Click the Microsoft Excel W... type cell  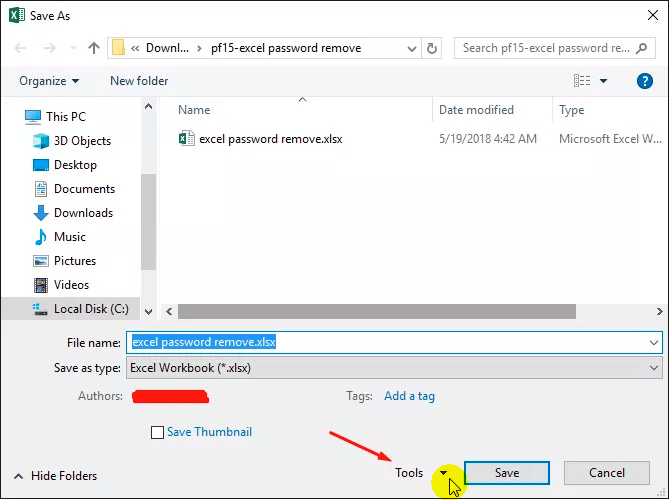pos(611,139)
